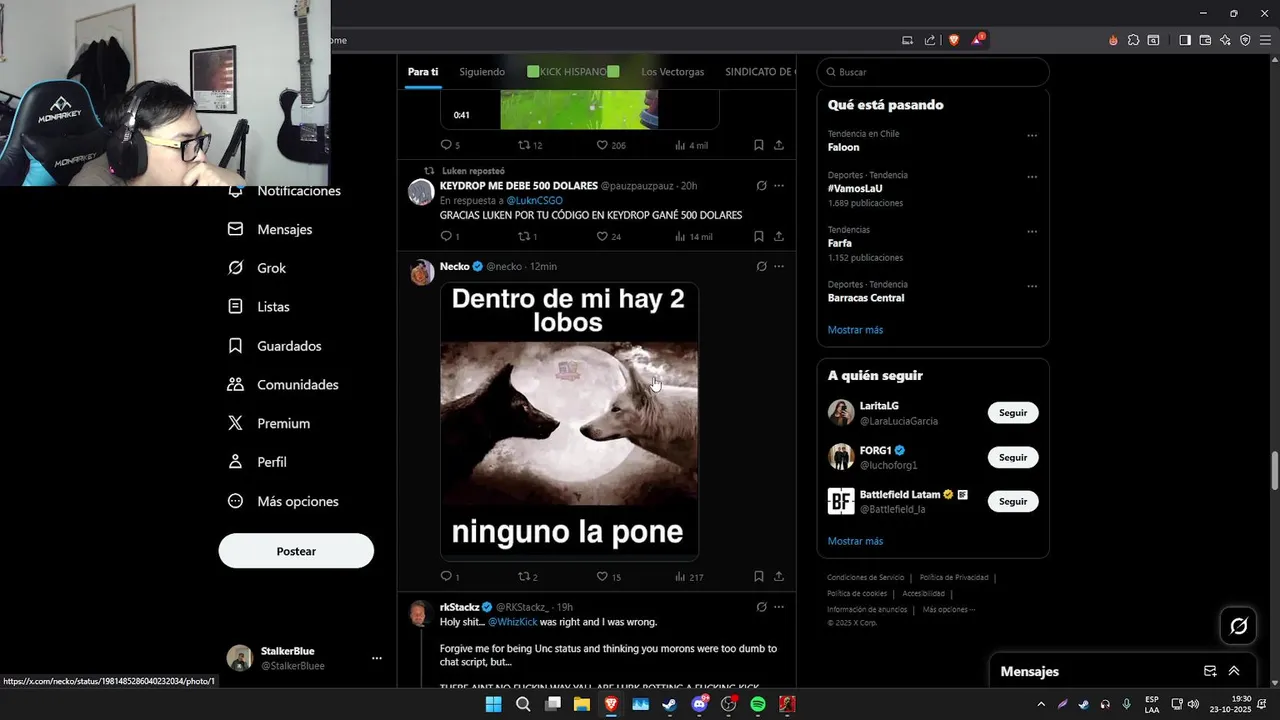Open browser main hamburger menu
Screen dimensions: 1280x720
(x=1265, y=40)
